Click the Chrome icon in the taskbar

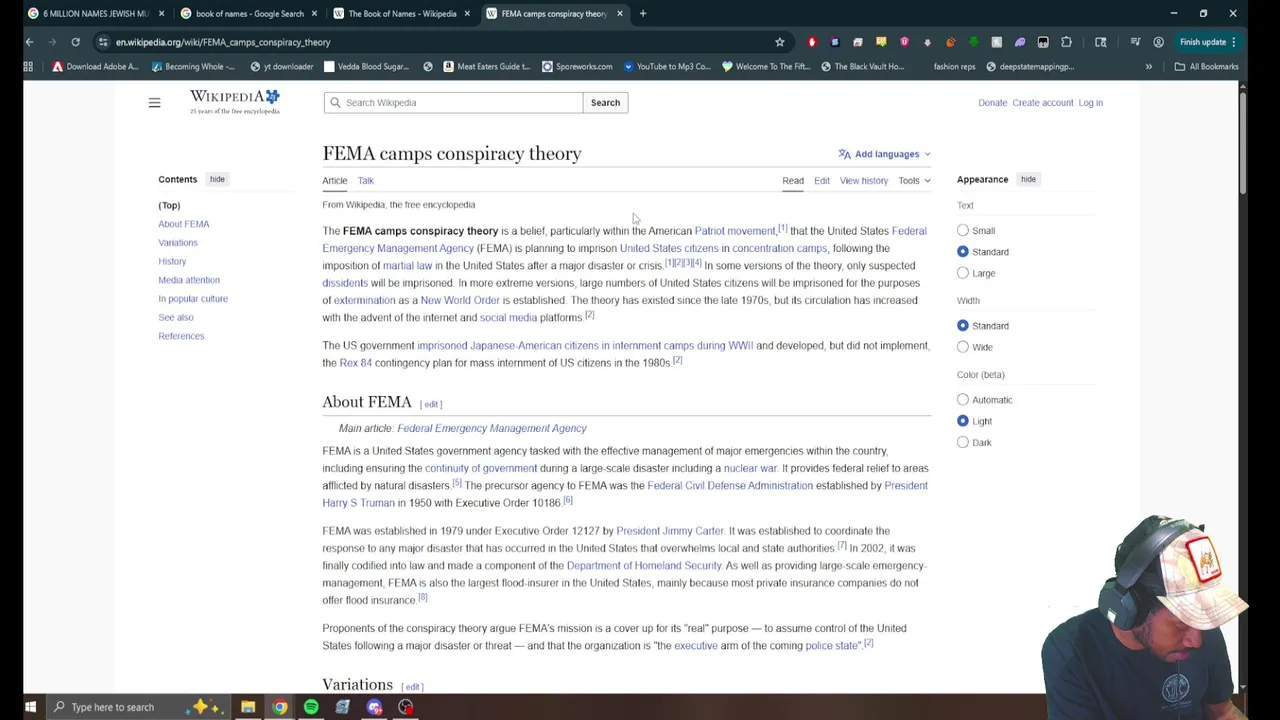(x=280, y=707)
